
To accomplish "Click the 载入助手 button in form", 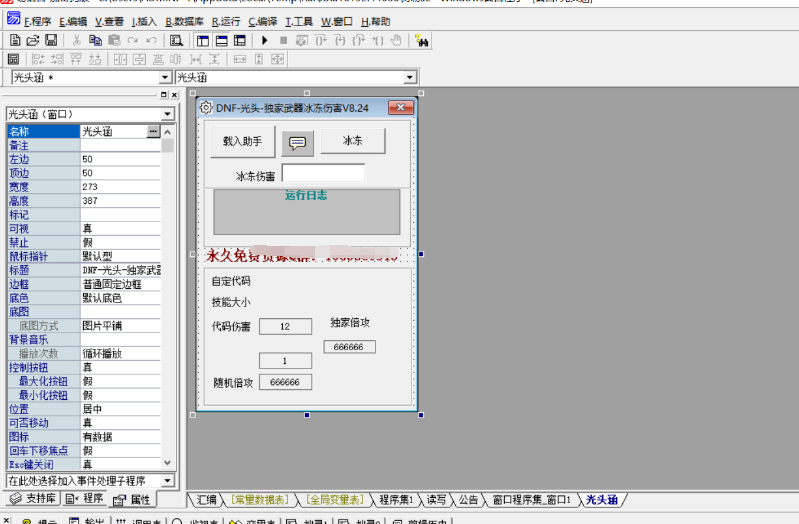I will pos(242,142).
